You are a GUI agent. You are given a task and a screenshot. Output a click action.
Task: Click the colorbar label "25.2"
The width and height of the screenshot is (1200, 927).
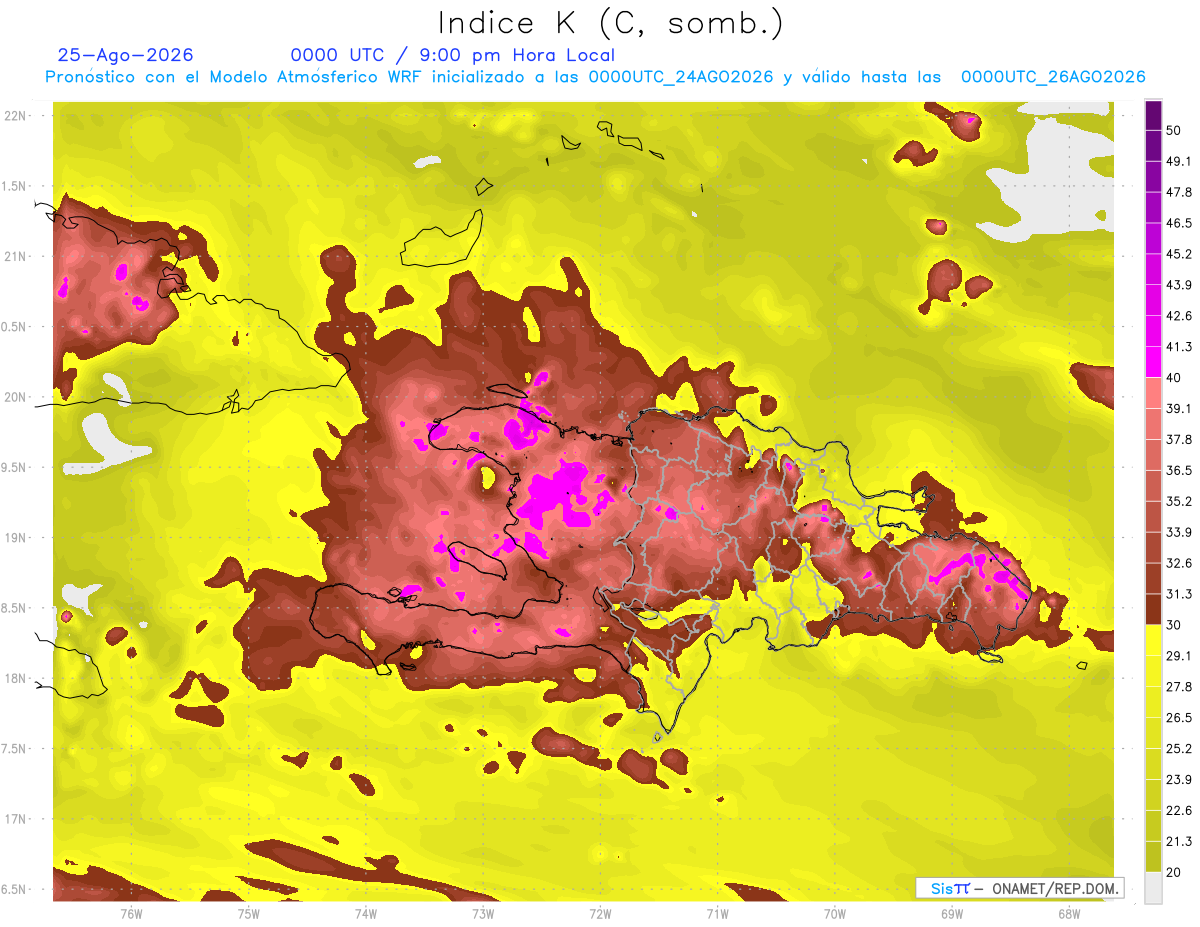point(1179,749)
